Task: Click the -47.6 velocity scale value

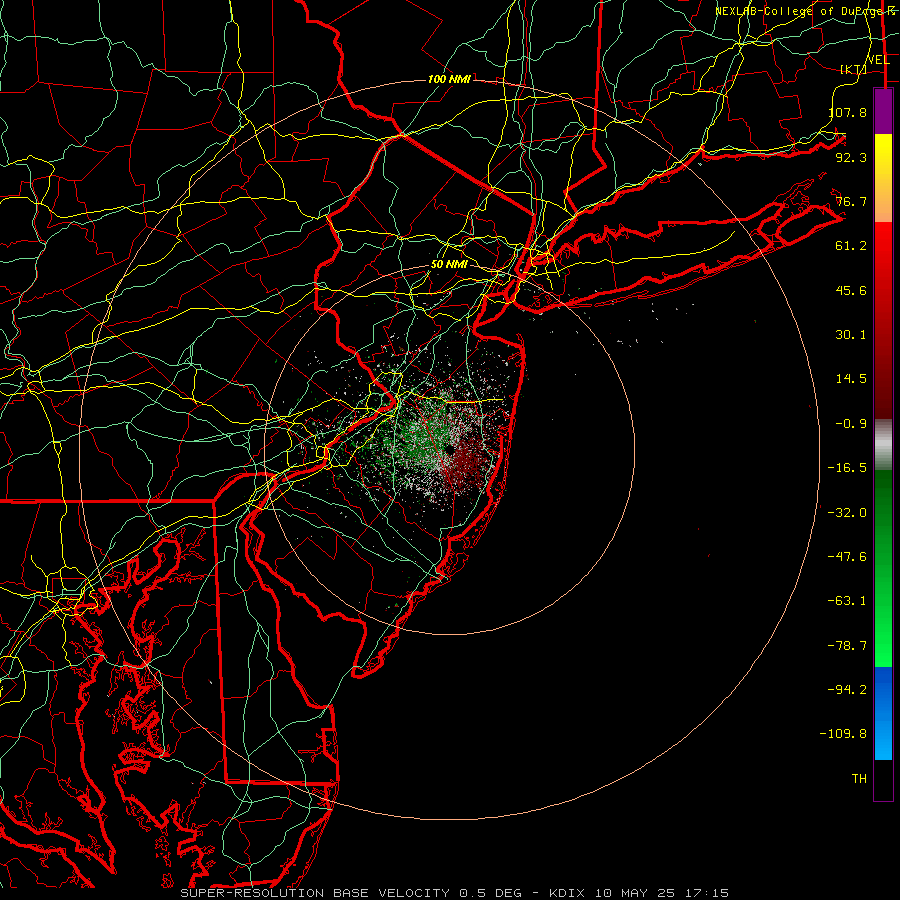Action: [847, 557]
